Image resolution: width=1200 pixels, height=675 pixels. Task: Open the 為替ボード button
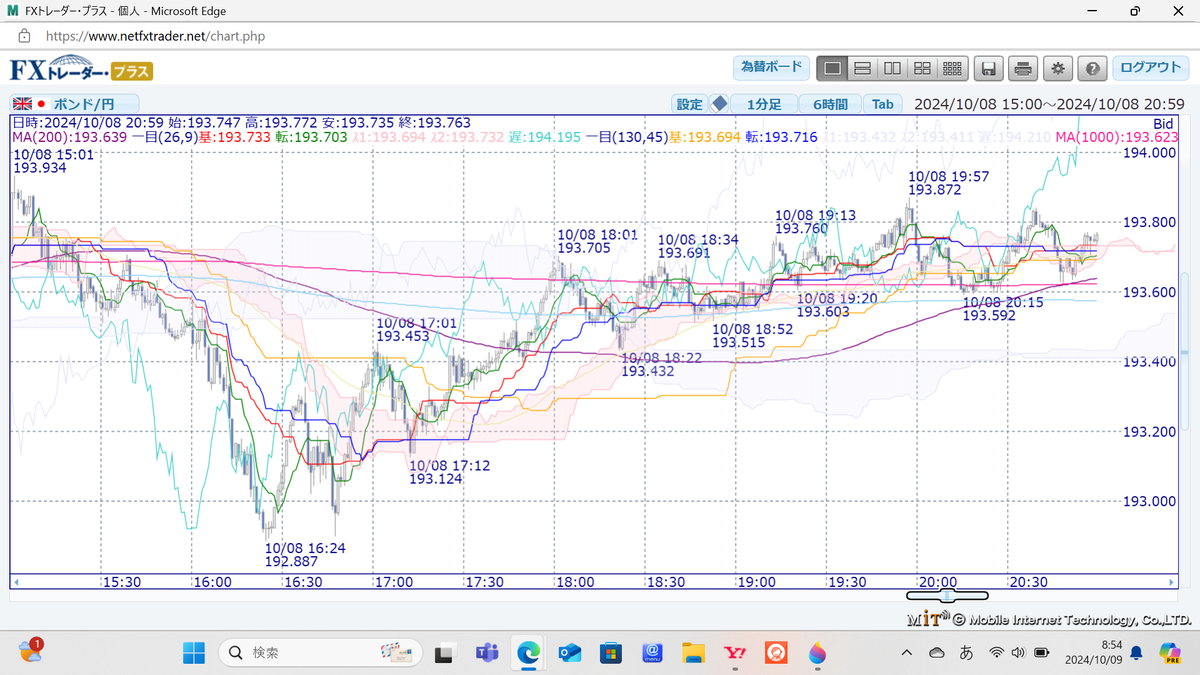(771, 68)
